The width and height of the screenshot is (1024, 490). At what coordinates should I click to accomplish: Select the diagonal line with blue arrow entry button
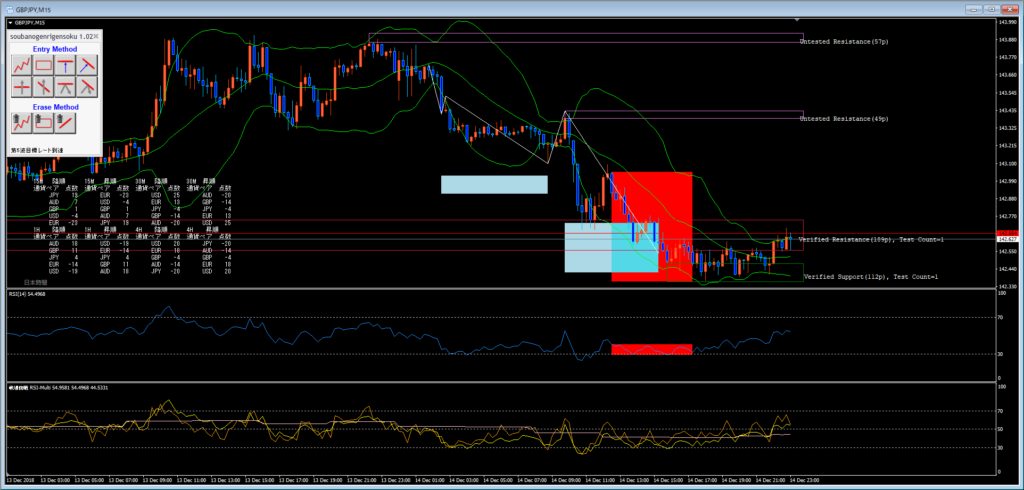pos(87,65)
